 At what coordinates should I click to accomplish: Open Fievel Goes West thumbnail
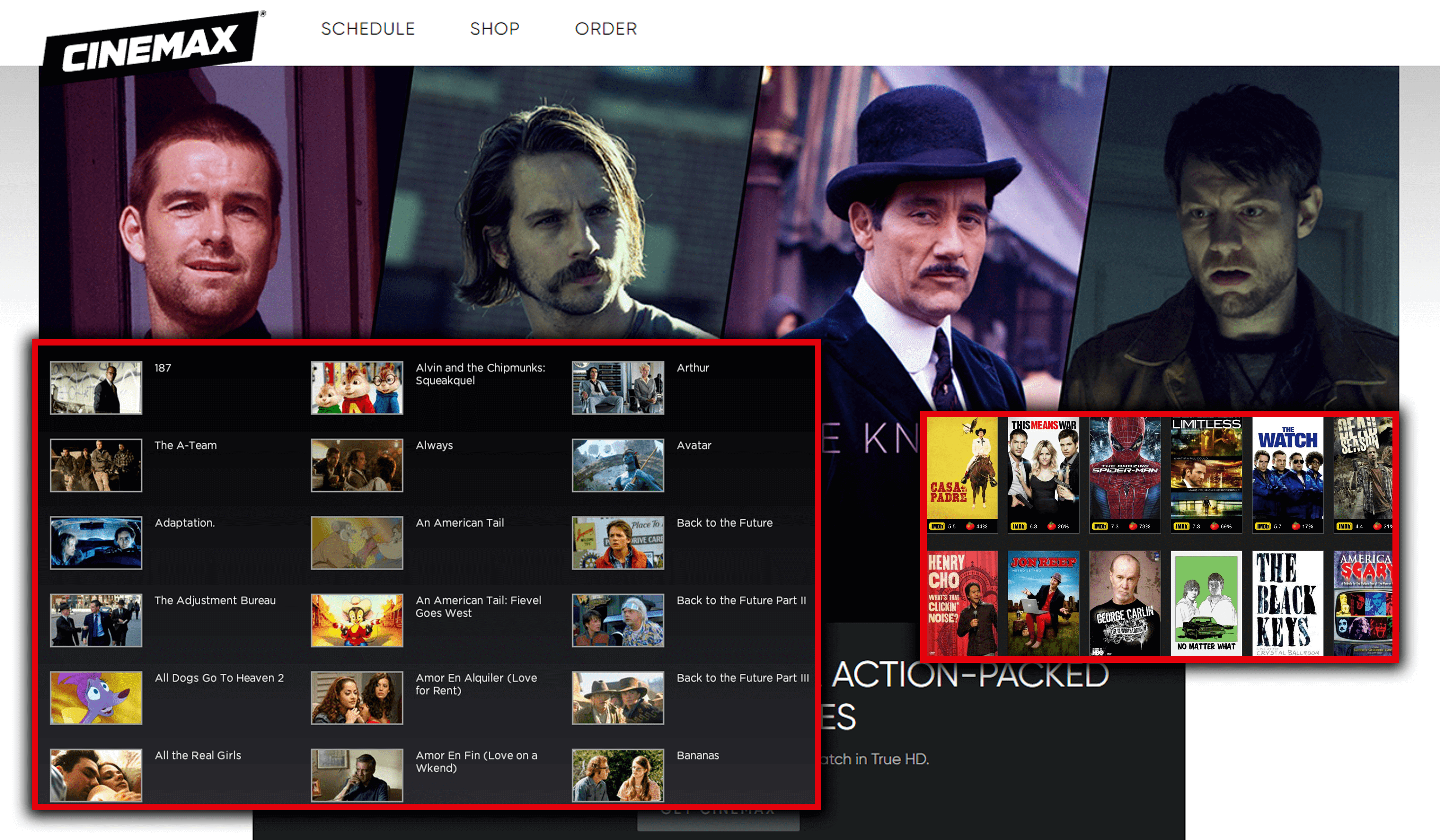click(357, 620)
